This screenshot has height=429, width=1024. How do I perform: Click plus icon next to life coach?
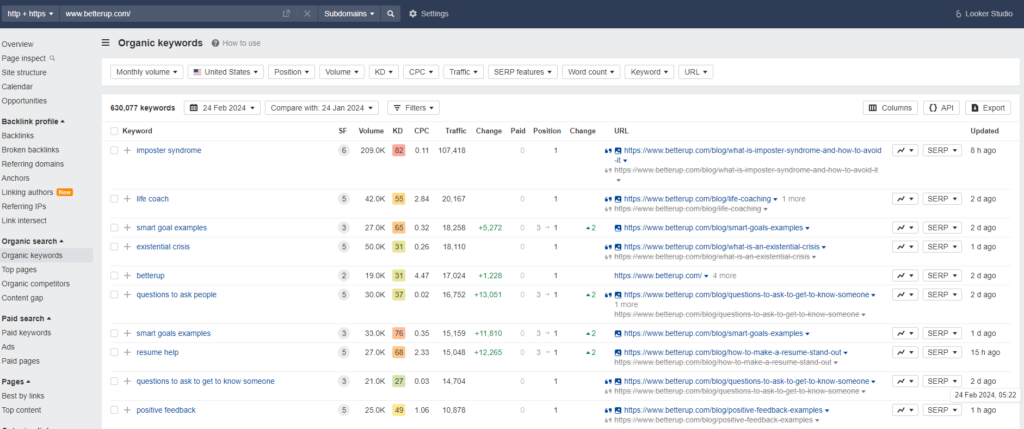(x=127, y=199)
